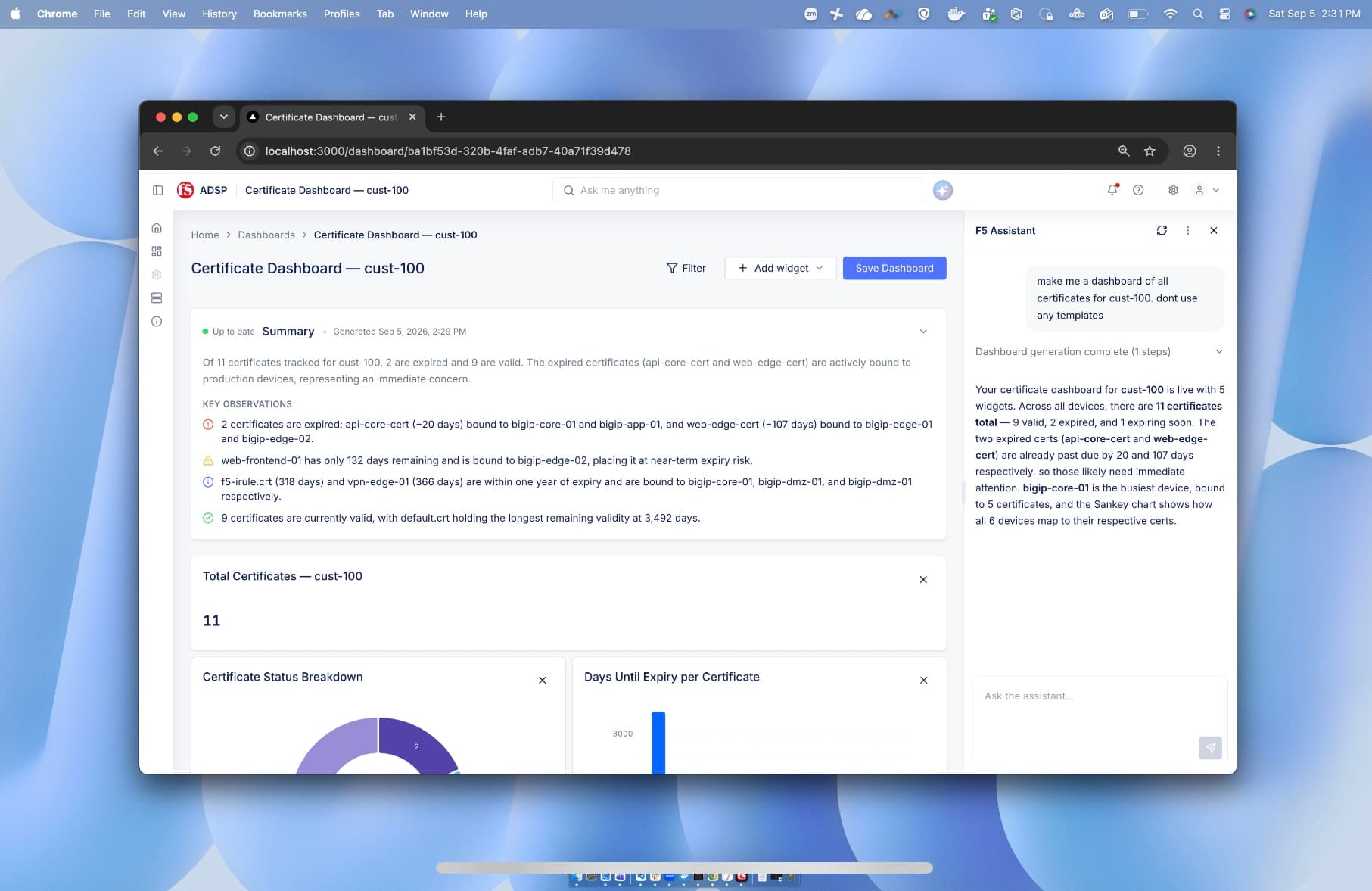Click the Up to date status

click(x=229, y=332)
